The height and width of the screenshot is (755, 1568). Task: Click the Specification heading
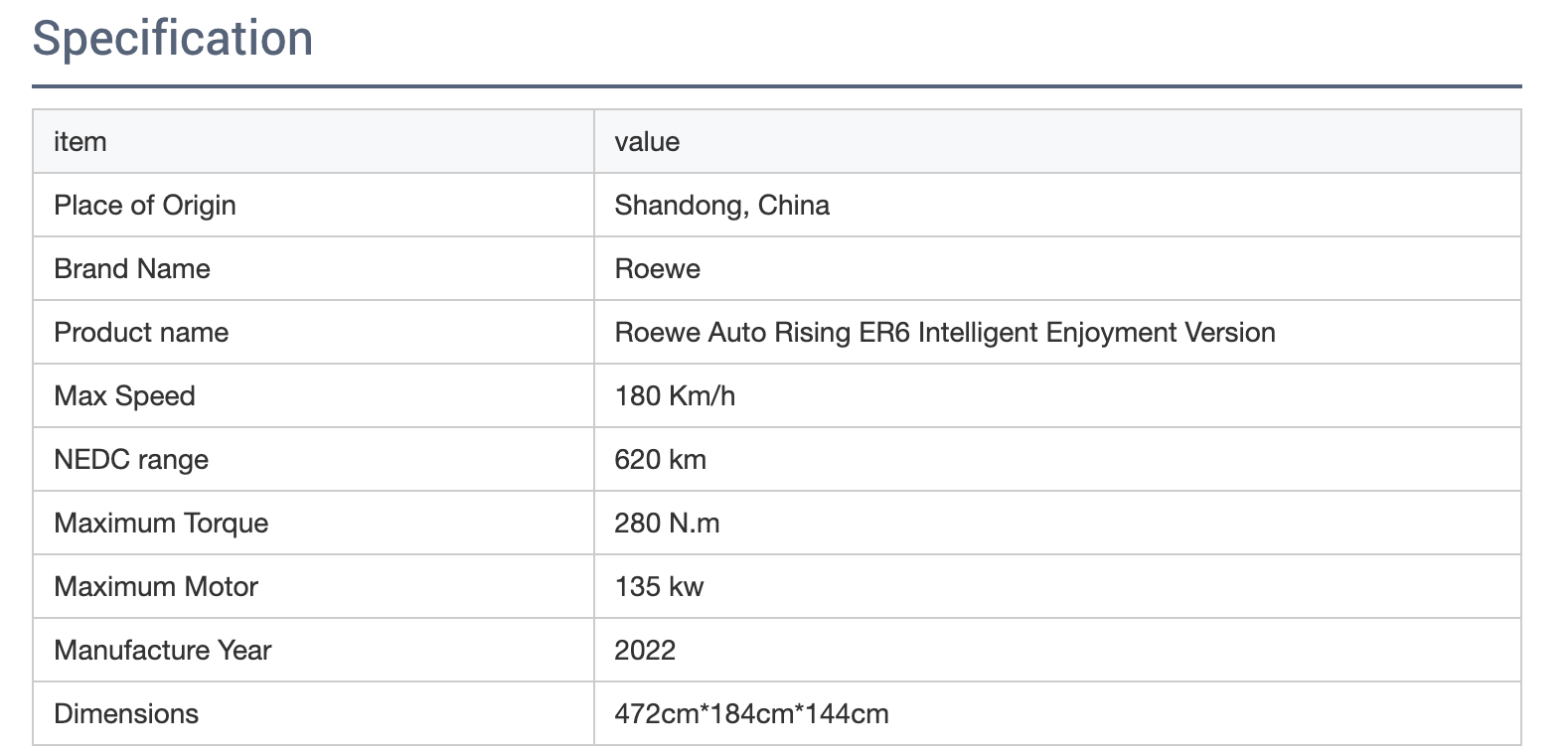pyautogui.click(x=173, y=39)
